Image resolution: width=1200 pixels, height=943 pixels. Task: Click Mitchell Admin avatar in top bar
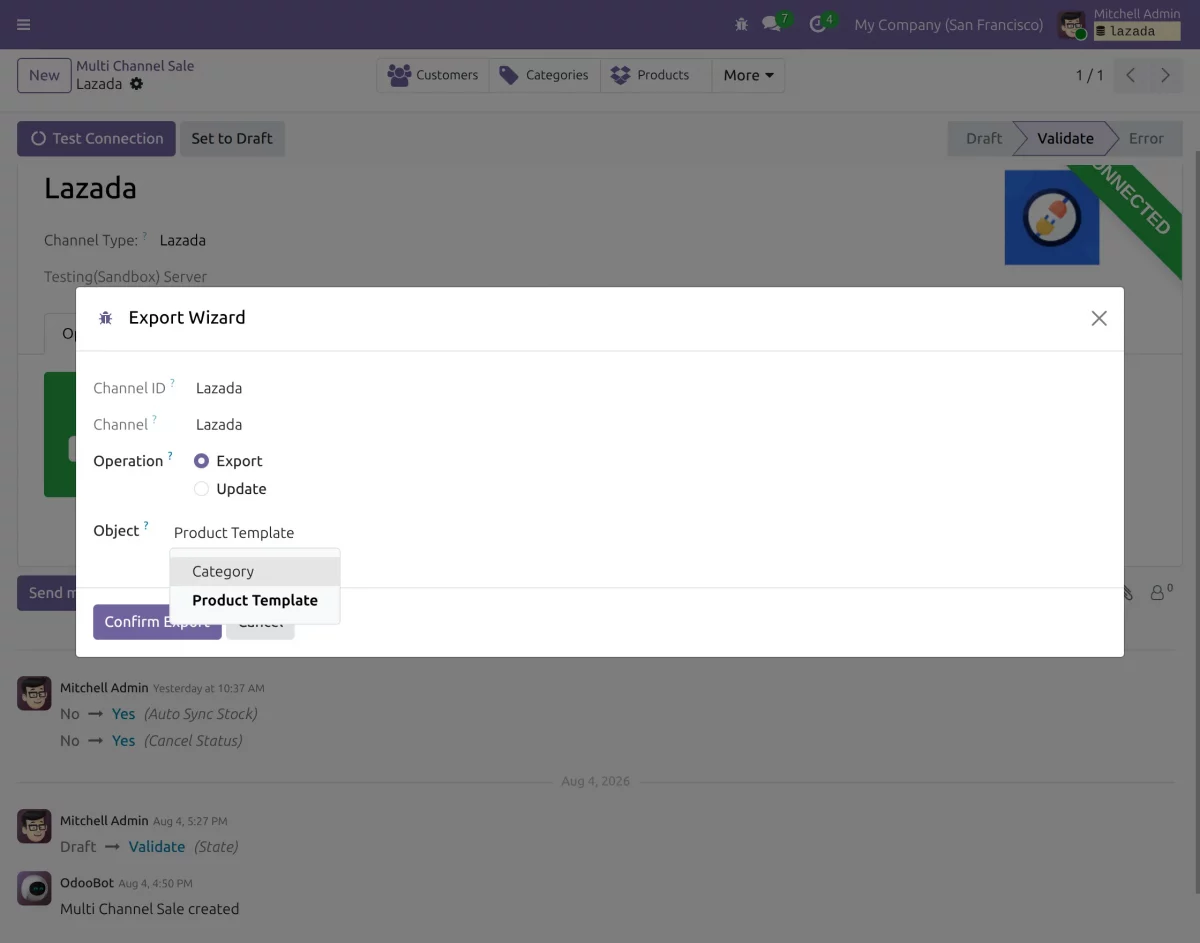click(1072, 25)
